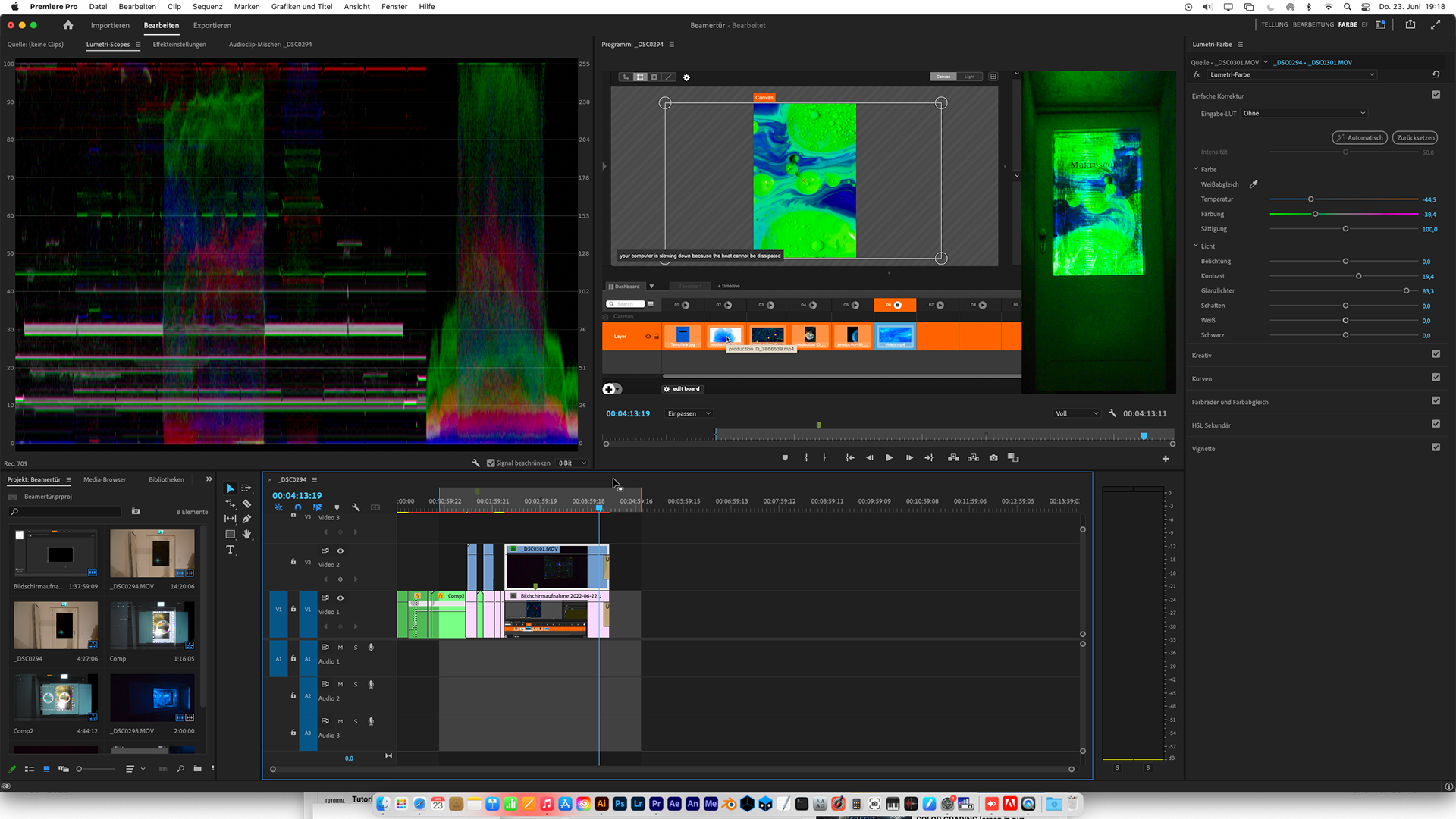The height and width of the screenshot is (819, 1456).
Task: Select the Pen tool in toolbox
Action: (246, 519)
